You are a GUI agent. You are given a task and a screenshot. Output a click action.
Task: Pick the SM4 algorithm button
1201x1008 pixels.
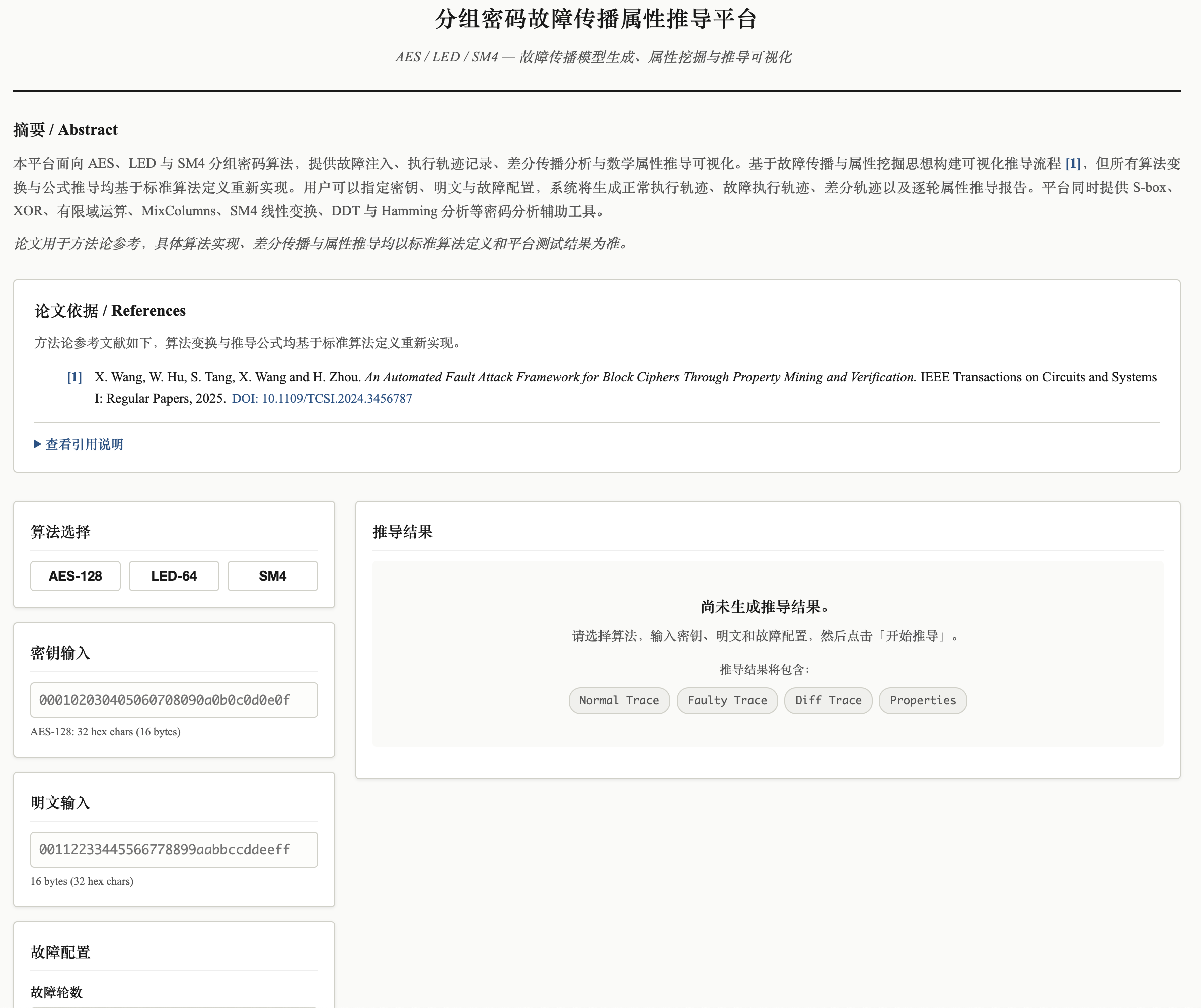272,575
